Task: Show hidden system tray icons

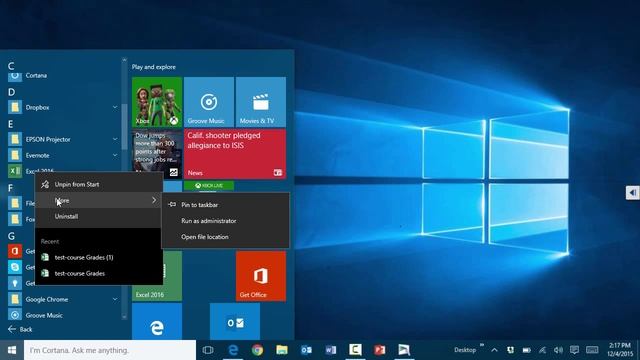Action: pyautogui.click(x=494, y=350)
